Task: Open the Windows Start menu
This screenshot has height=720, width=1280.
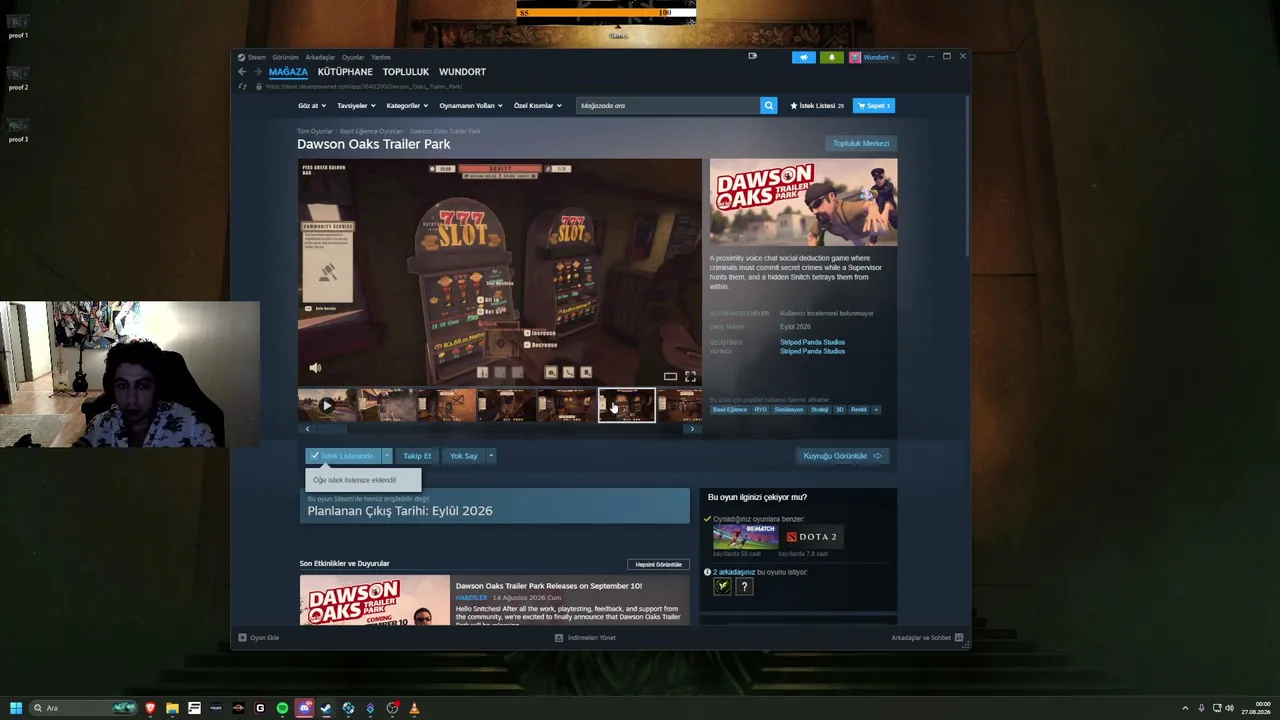Action: (x=16, y=708)
